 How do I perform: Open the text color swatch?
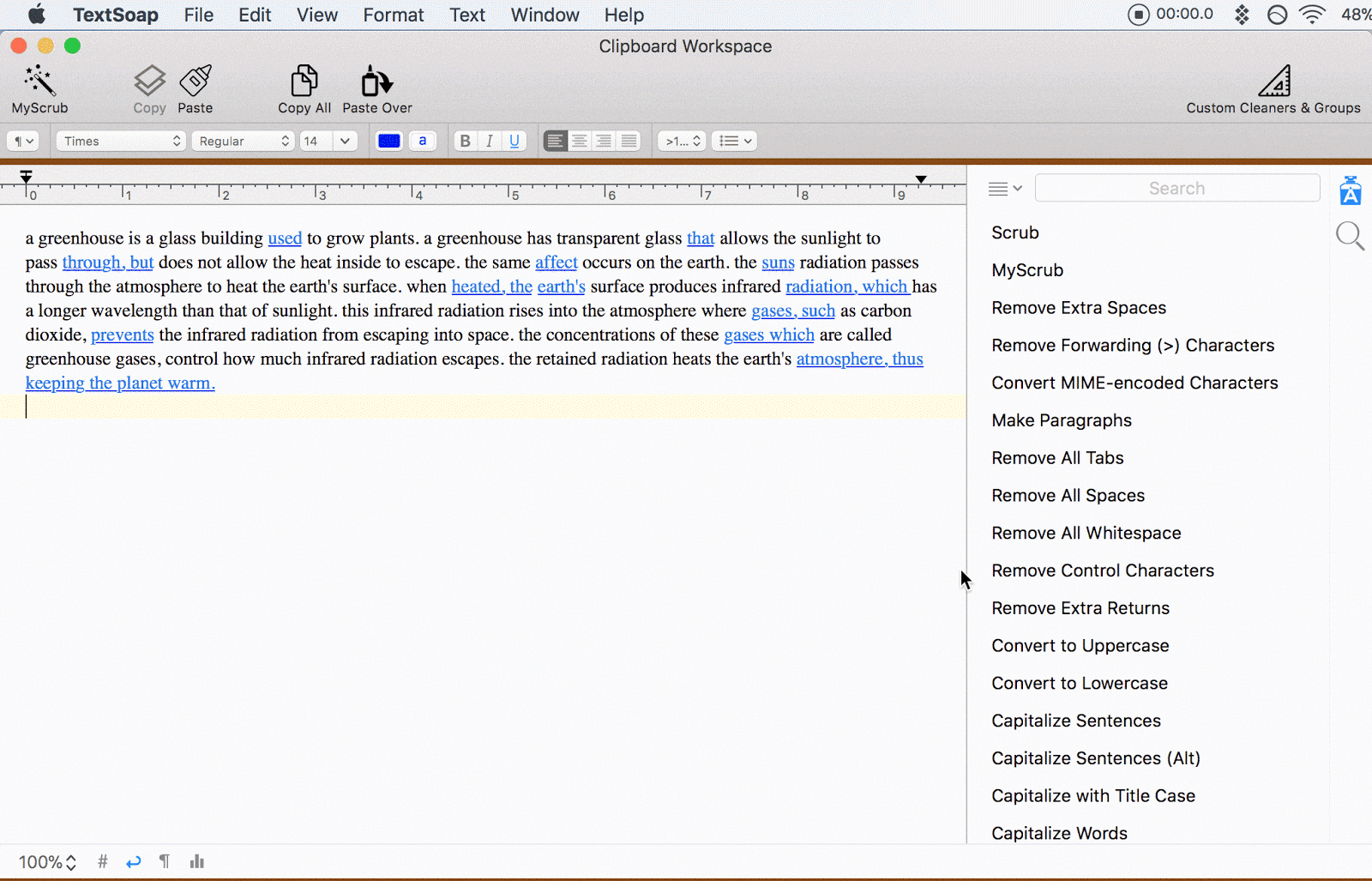click(x=389, y=141)
